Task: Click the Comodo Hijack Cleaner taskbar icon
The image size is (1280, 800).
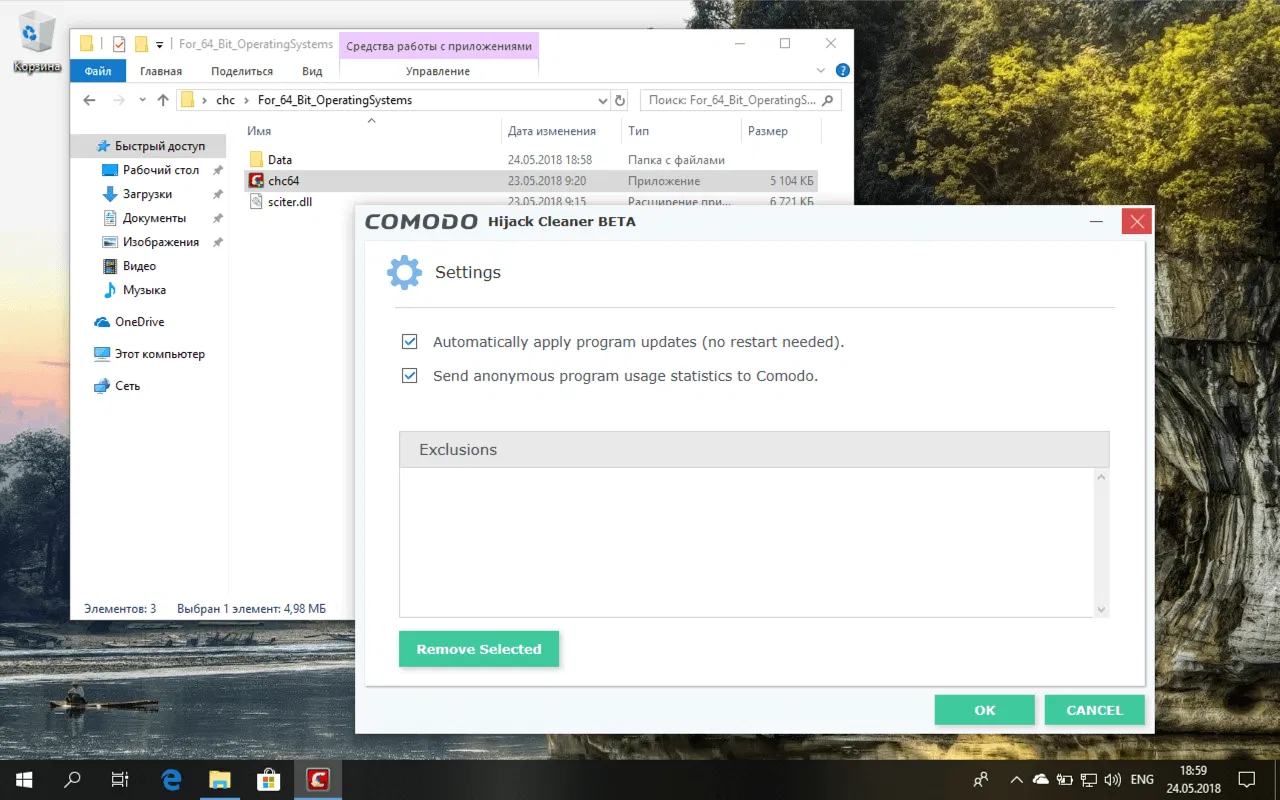Action: click(x=318, y=779)
